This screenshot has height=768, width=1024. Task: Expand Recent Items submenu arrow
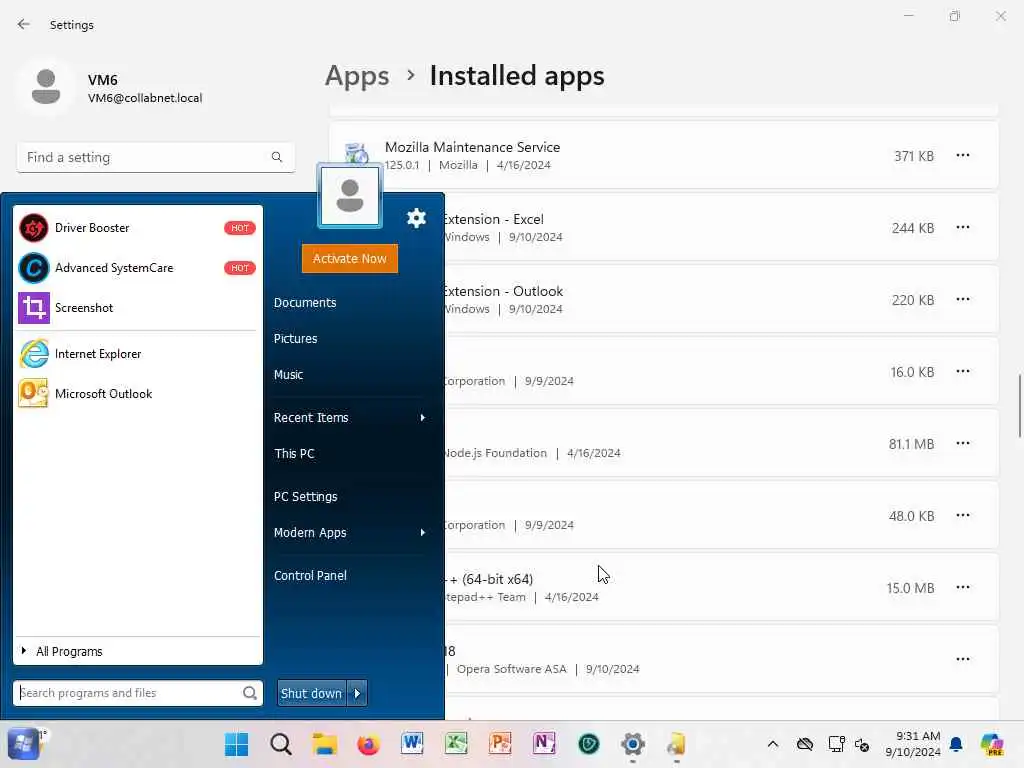423,417
